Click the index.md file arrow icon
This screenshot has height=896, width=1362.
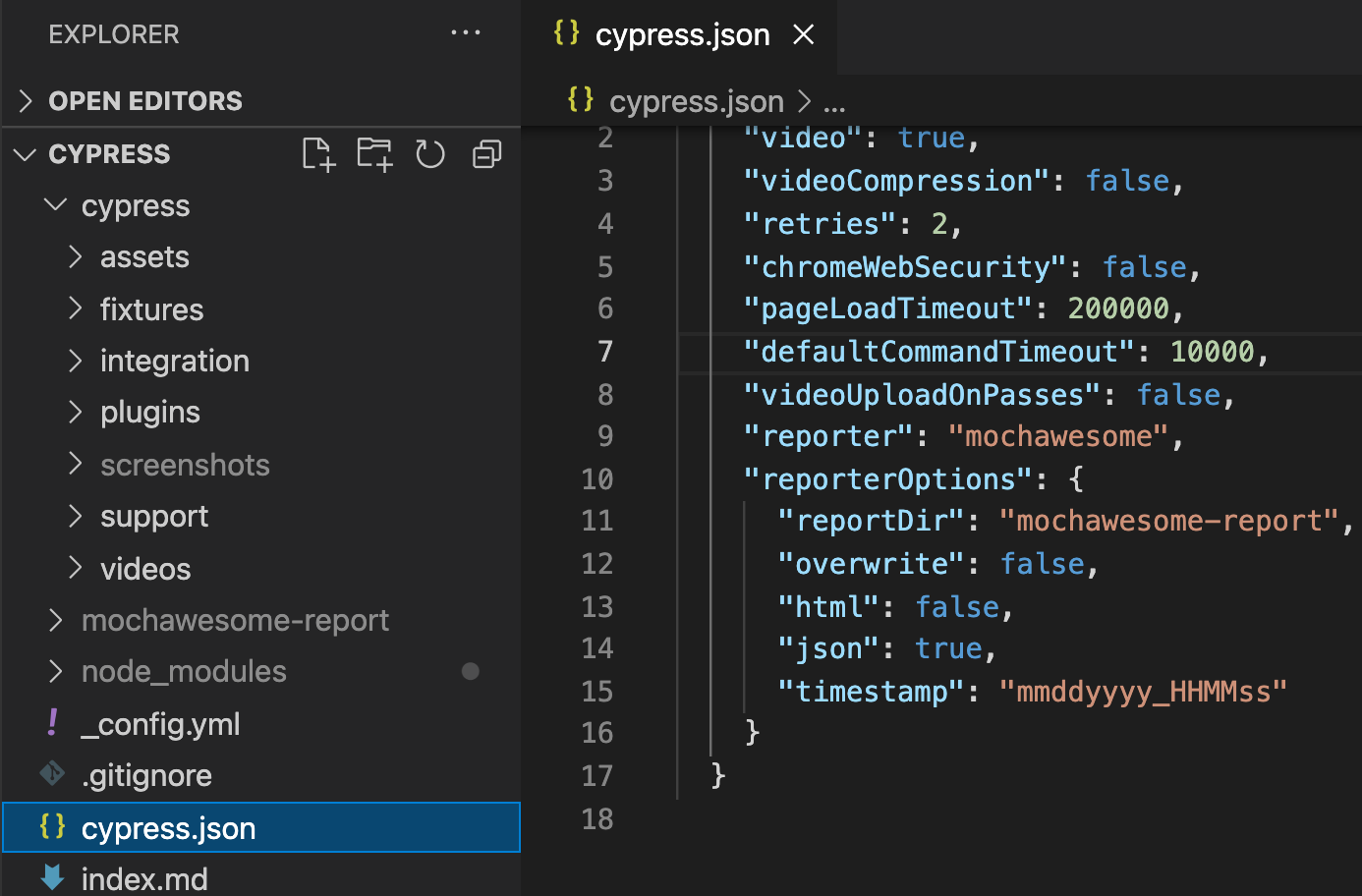(53, 878)
